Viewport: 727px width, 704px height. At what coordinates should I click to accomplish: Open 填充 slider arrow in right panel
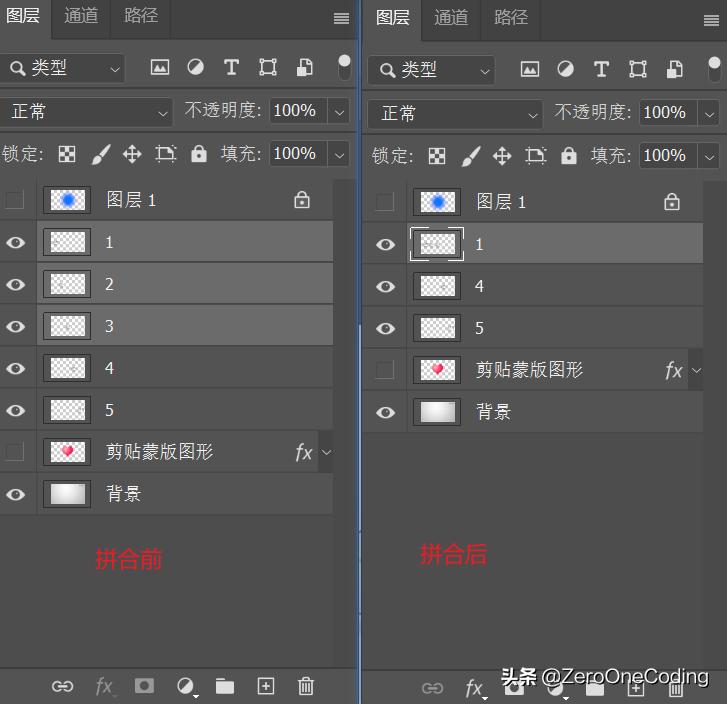pyautogui.click(x=709, y=156)
